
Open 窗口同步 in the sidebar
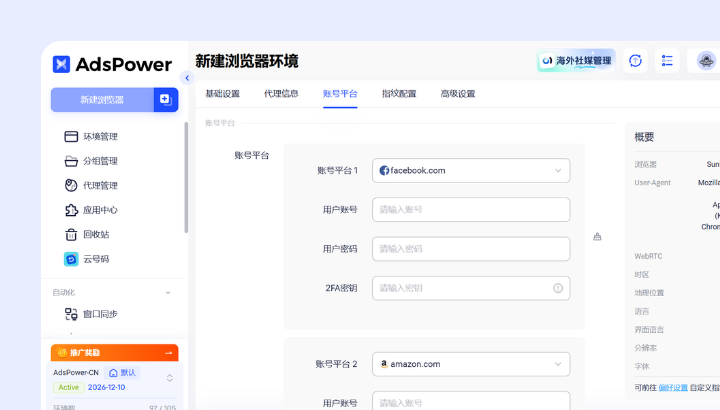pos(91,314)
